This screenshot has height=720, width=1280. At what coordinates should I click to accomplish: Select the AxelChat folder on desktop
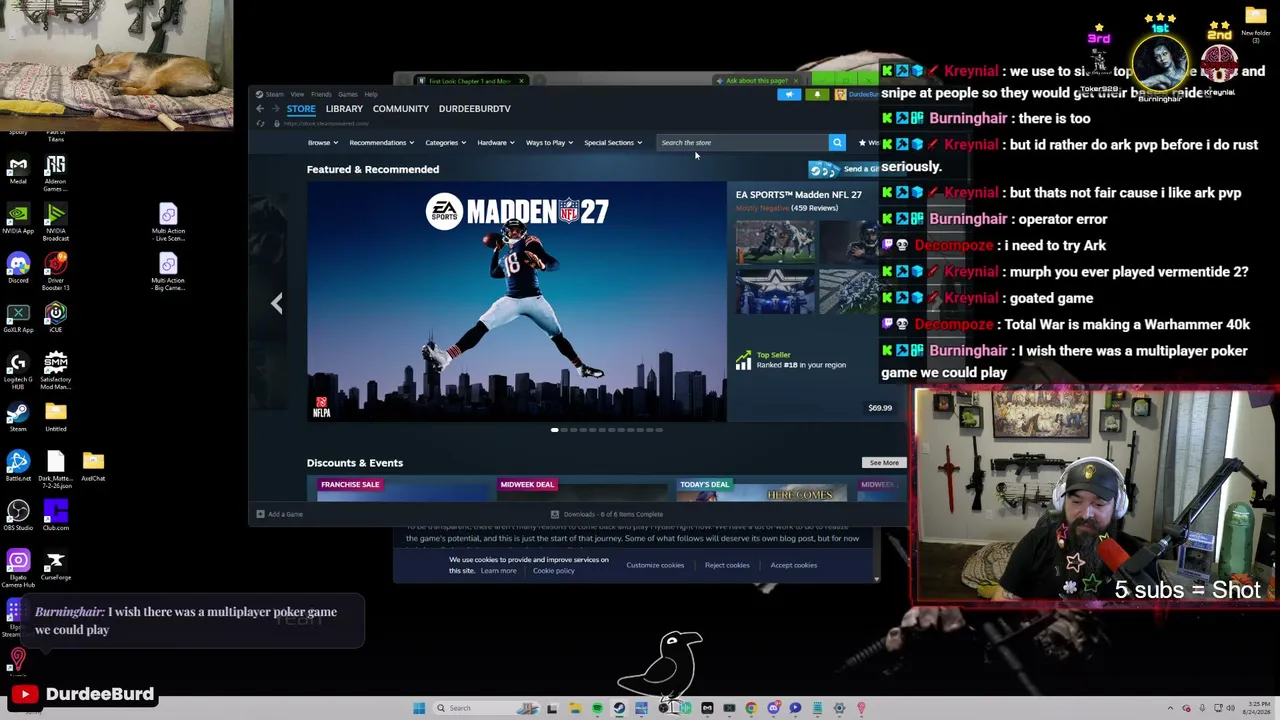tap(93, 464)
